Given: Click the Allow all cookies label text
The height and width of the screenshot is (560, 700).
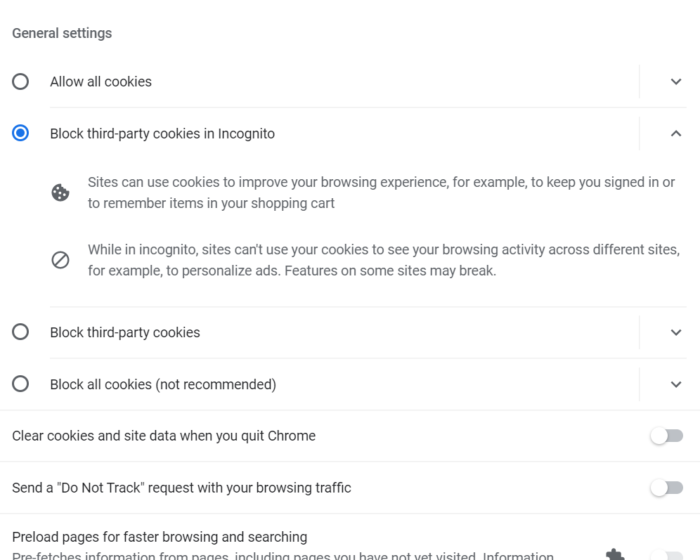Looking at the screenshot, I should (x=101, y=82).
